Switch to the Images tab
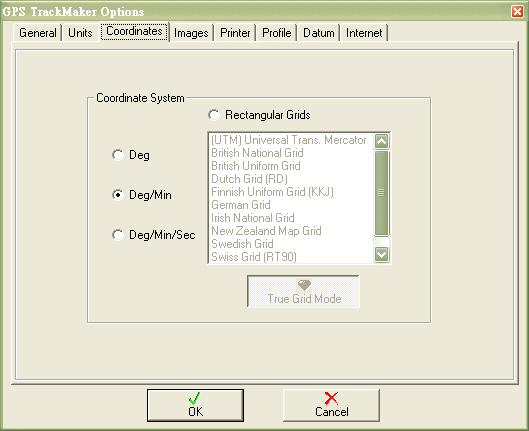The image size is (529, 431). coord(191,33)
